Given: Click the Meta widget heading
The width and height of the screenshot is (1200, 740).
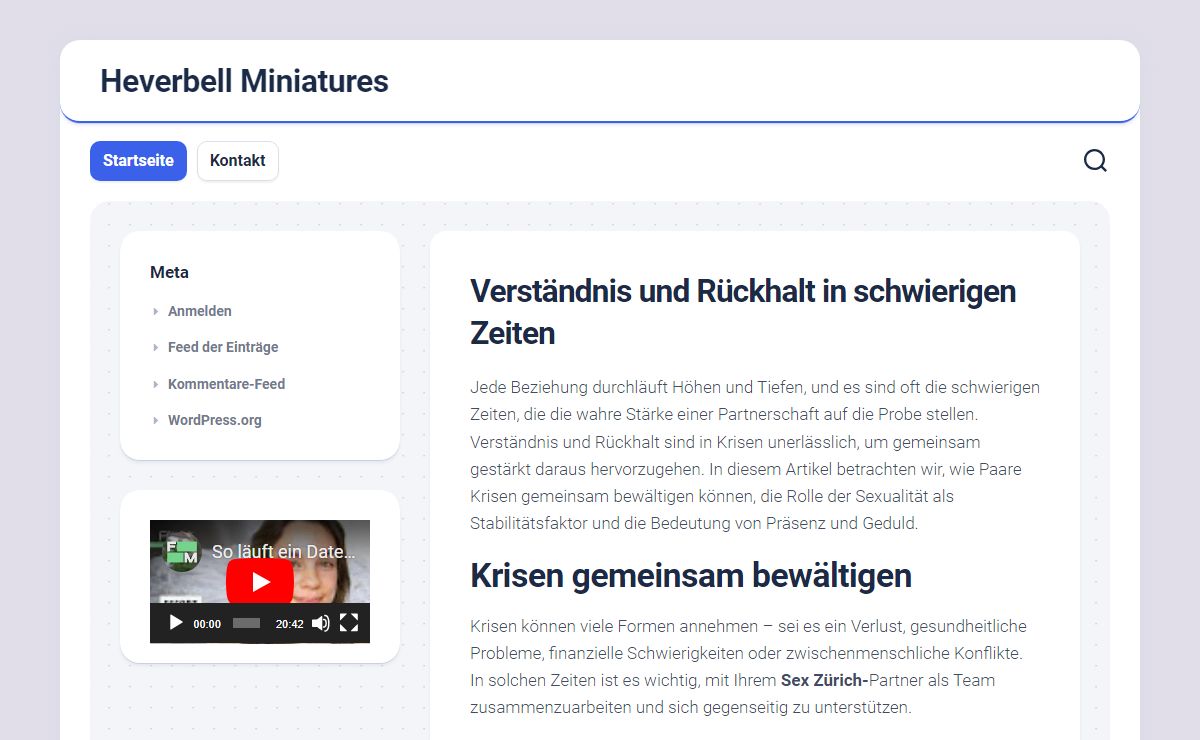Looking at the screenshot, I should pos(169,272).
